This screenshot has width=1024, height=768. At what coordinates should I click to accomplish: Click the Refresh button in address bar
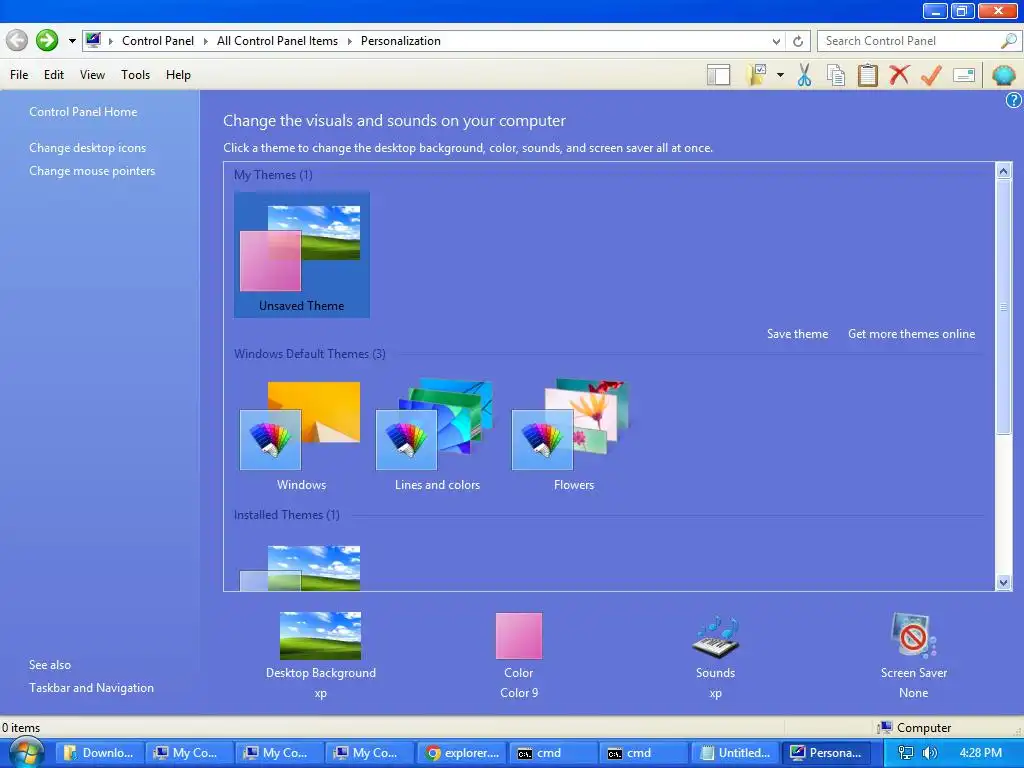pos(797,41)
